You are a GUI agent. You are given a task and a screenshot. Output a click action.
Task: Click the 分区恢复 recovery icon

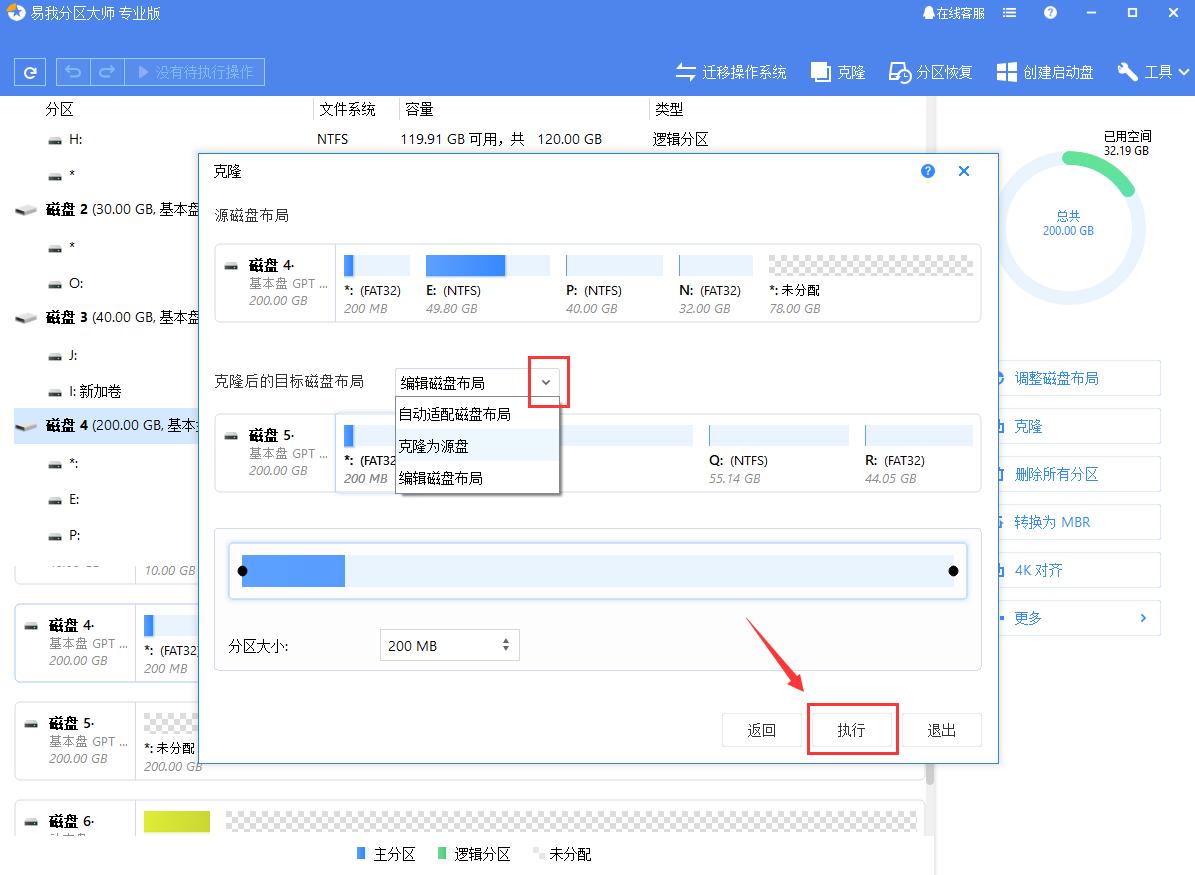pos(930,71)
